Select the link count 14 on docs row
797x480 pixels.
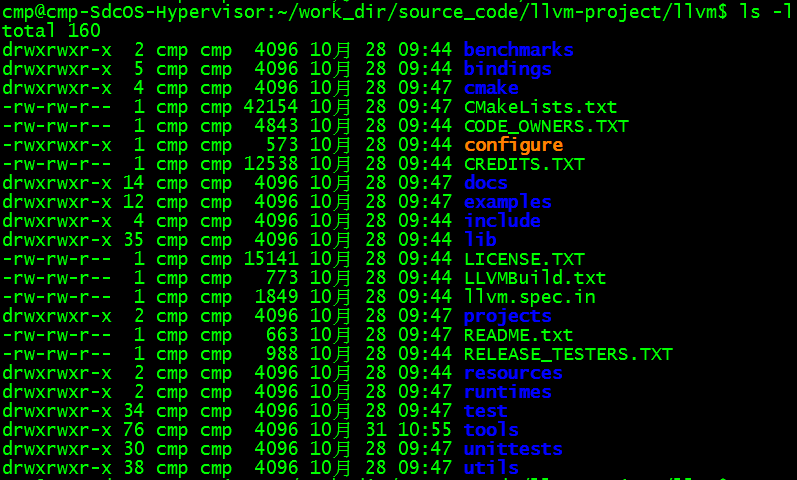point(134,183)
